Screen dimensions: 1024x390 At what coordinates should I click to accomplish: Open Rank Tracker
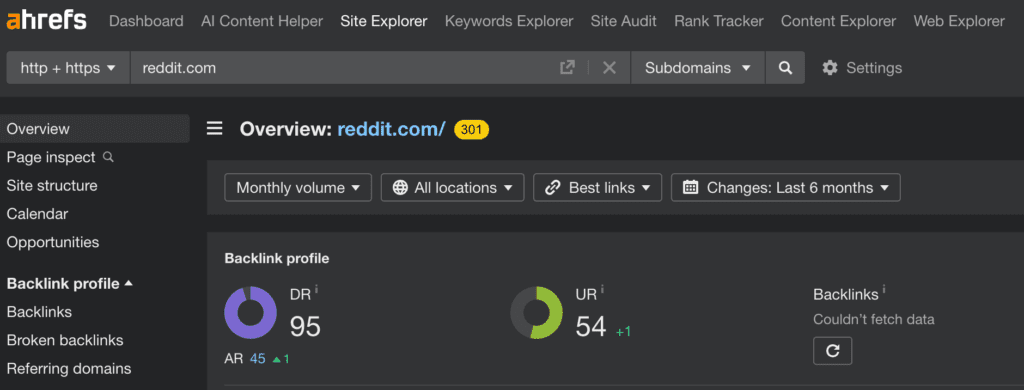[x=719, y=21]
